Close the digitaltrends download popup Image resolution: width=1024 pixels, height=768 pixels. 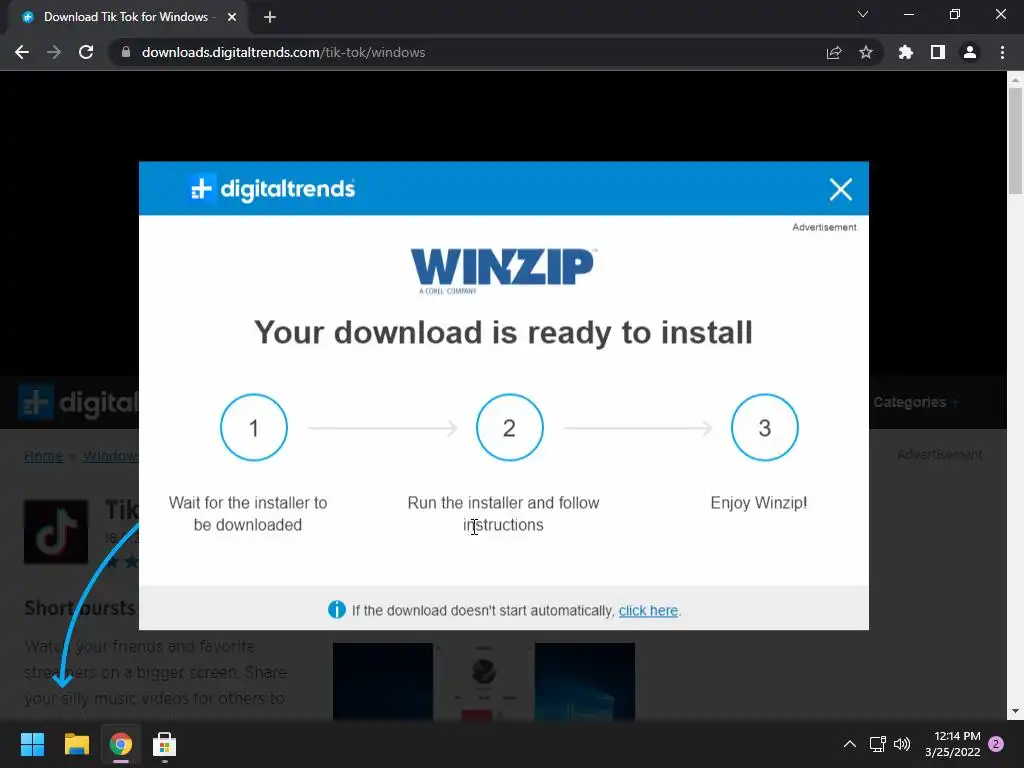tap(840, 189)
